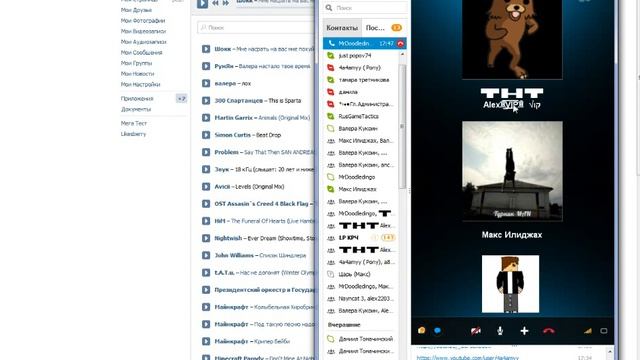Select the active MrDoodedin call row
The height and width of the screenshot is (360, 640).
click(x=364, y=43)
